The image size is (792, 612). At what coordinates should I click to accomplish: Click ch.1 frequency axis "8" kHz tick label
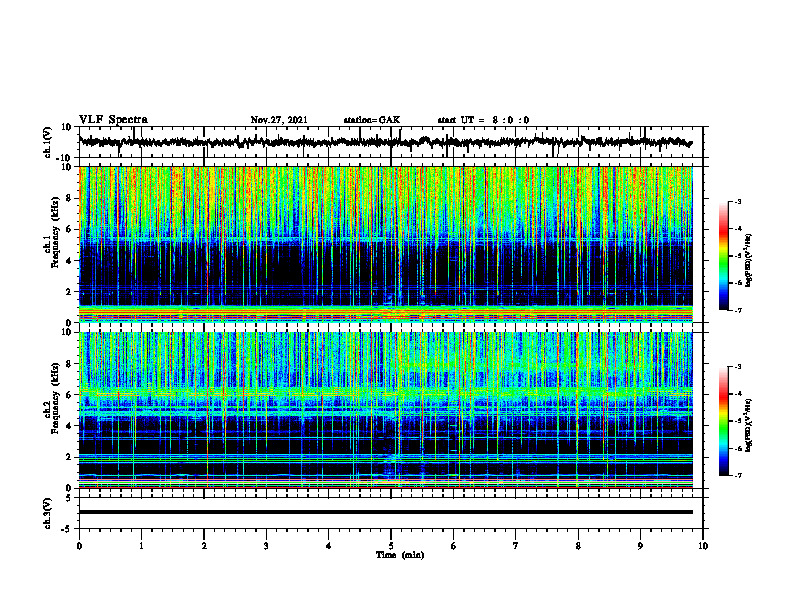[x=69, y=198]
